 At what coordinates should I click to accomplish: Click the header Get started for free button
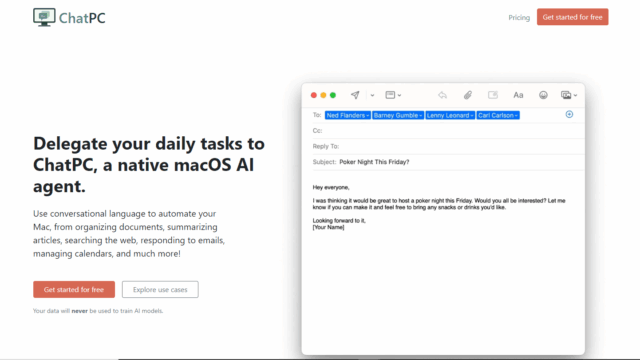[x=572, y=17]
